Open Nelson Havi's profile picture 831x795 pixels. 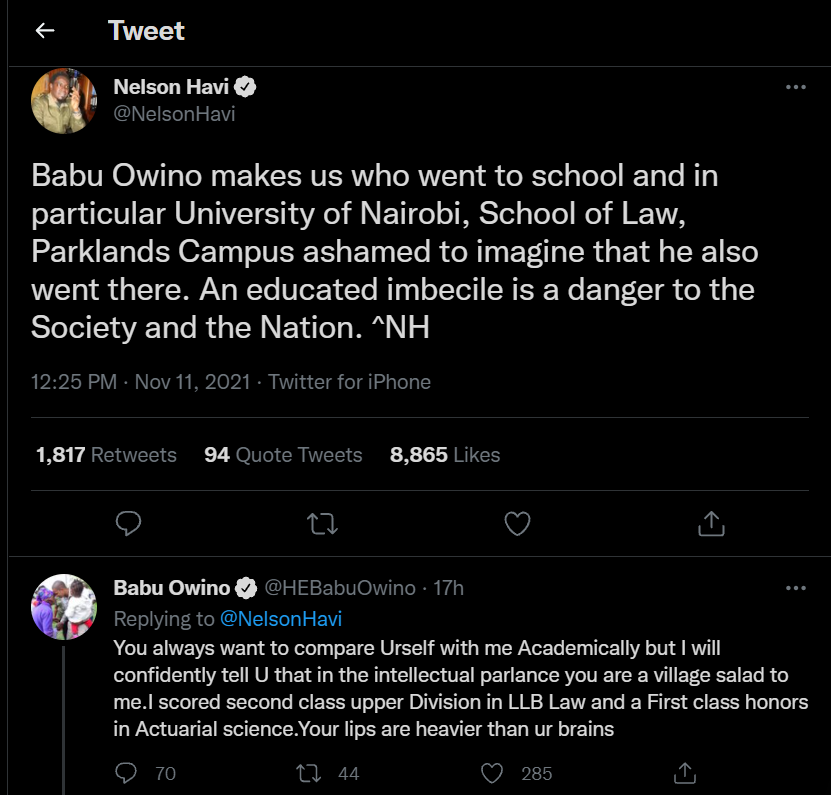tap(63, 101)
